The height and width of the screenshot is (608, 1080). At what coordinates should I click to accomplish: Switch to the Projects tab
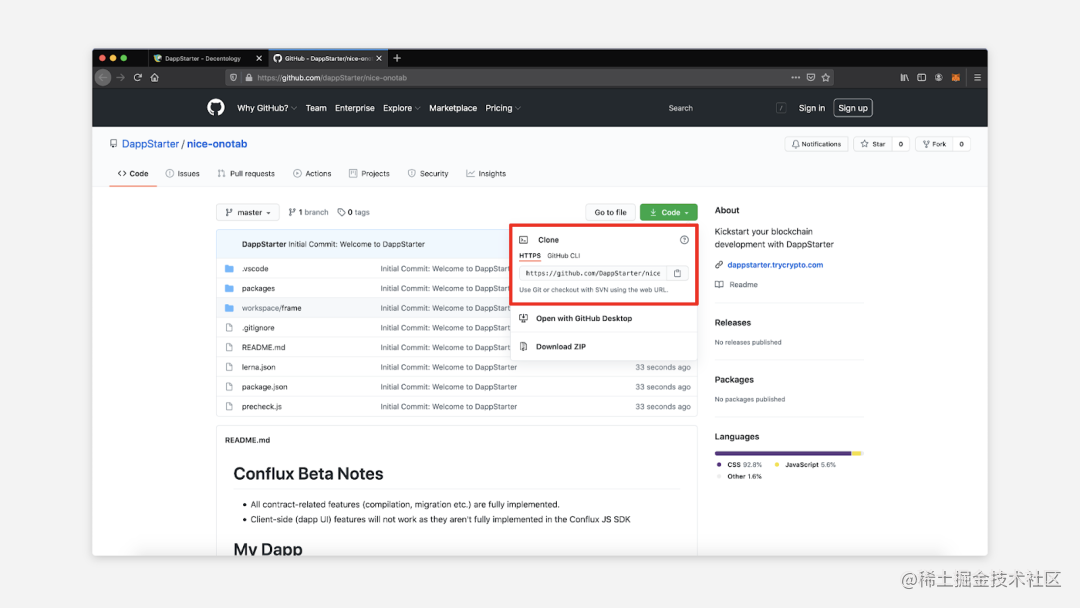pos(369,174)
